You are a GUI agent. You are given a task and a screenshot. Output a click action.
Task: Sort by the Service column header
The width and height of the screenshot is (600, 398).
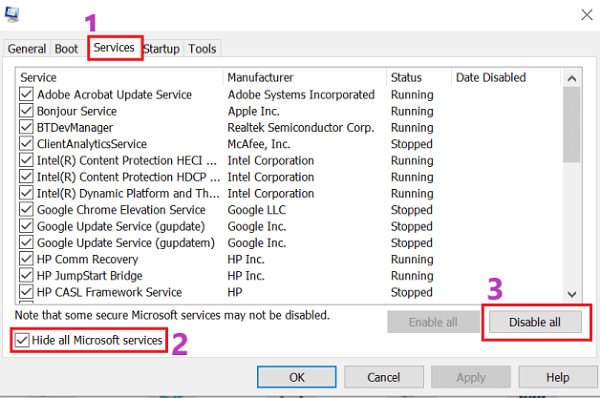(119, 77)
